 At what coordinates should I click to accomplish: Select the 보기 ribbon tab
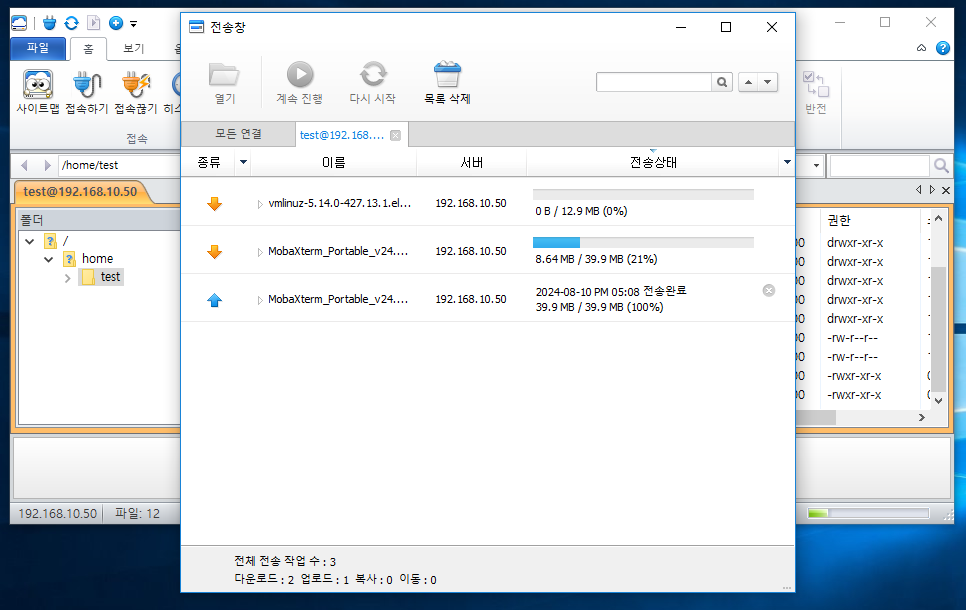click(x=134, y=48)
